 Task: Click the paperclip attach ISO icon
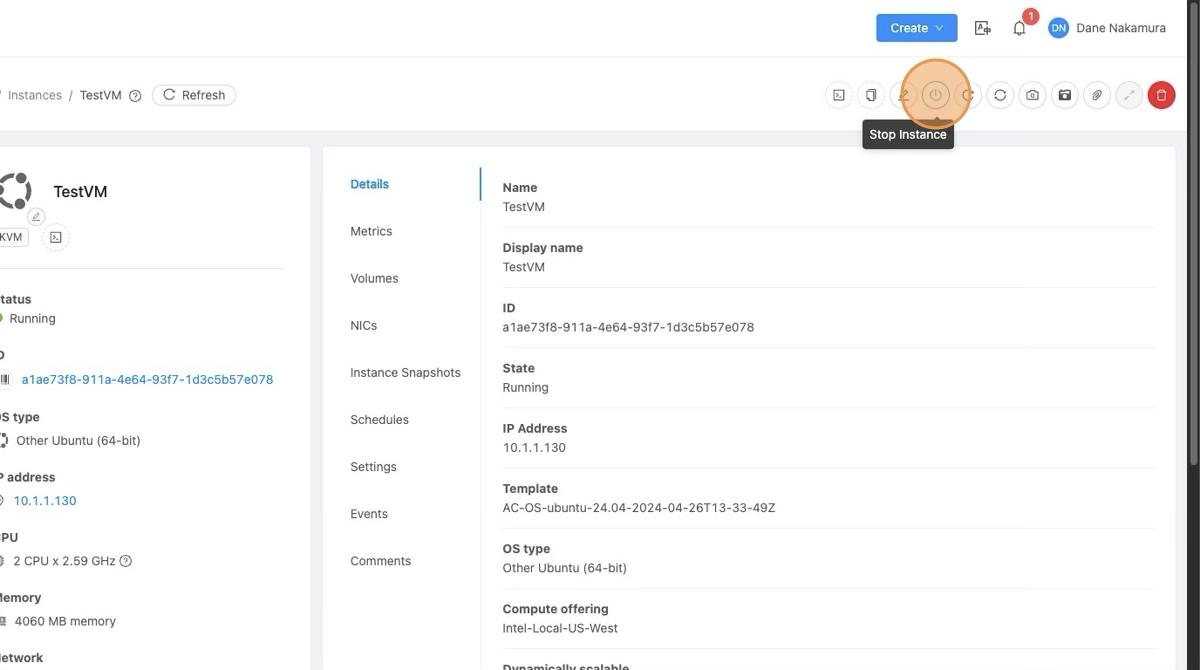click(1097, 95)
